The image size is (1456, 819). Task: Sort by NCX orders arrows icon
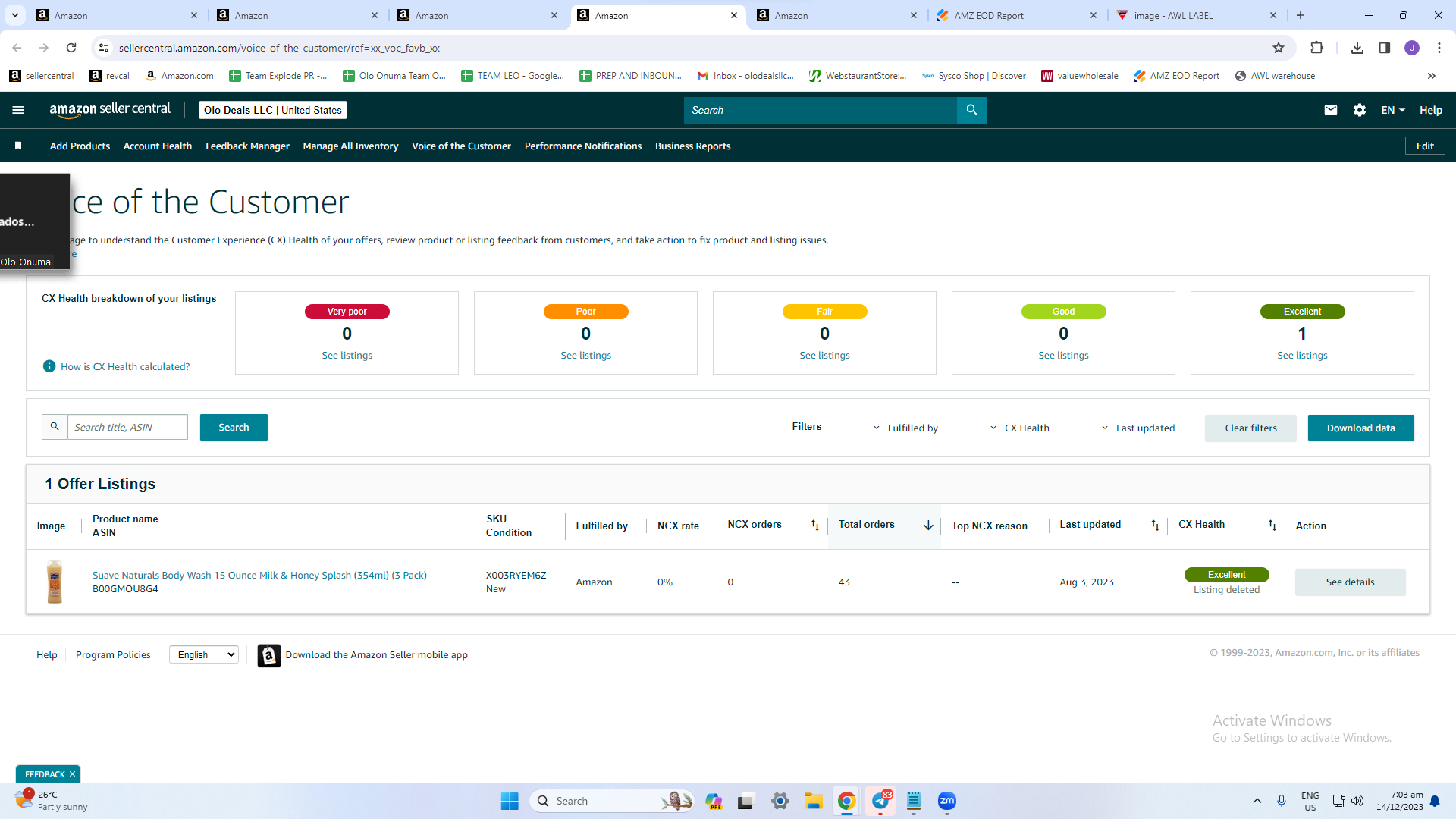click(815, 525)
